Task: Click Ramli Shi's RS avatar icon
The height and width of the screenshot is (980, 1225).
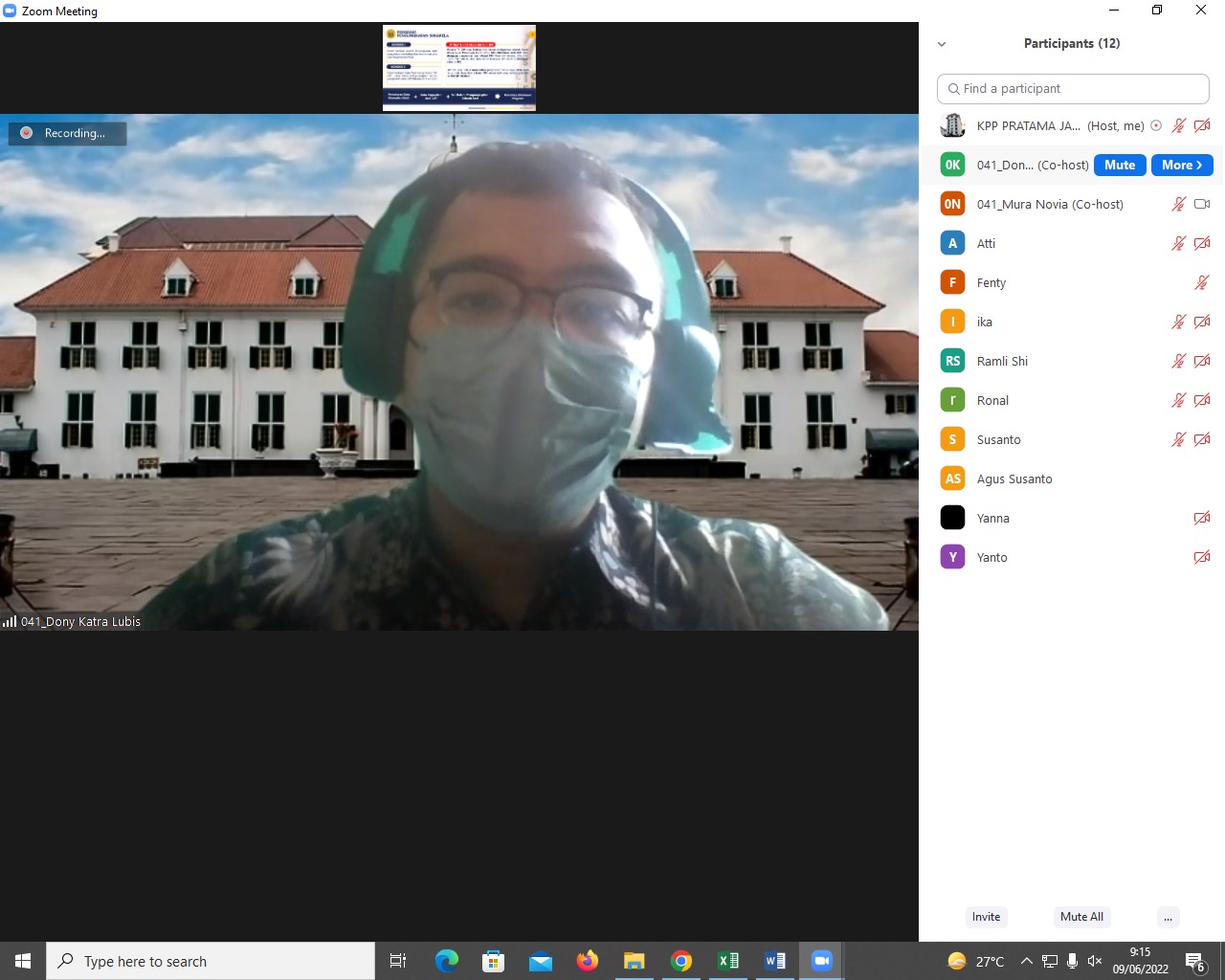Action: (952, 361)
